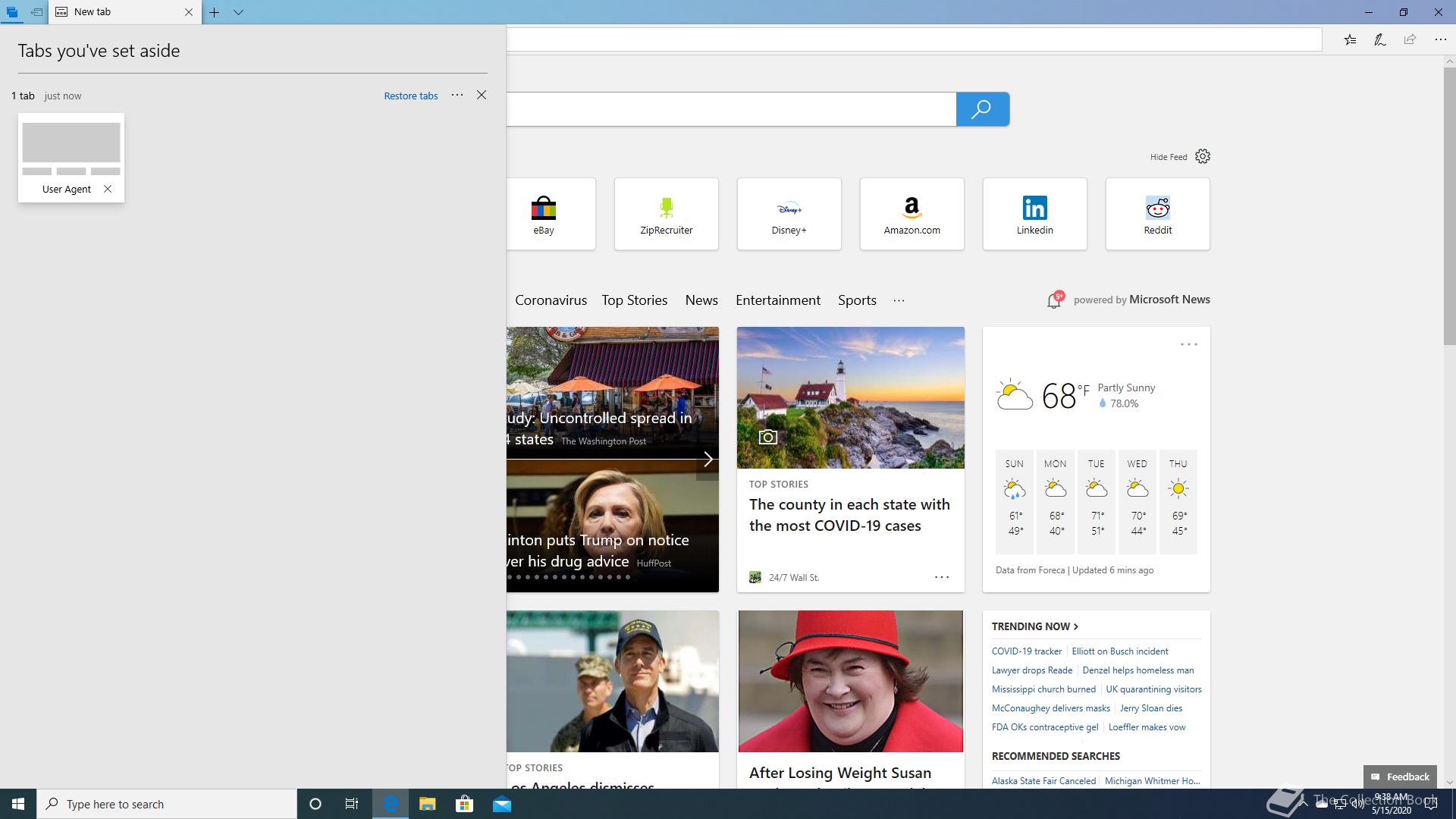Open the Windows Start menu
1456x819 pixels.
pos(18,804)
